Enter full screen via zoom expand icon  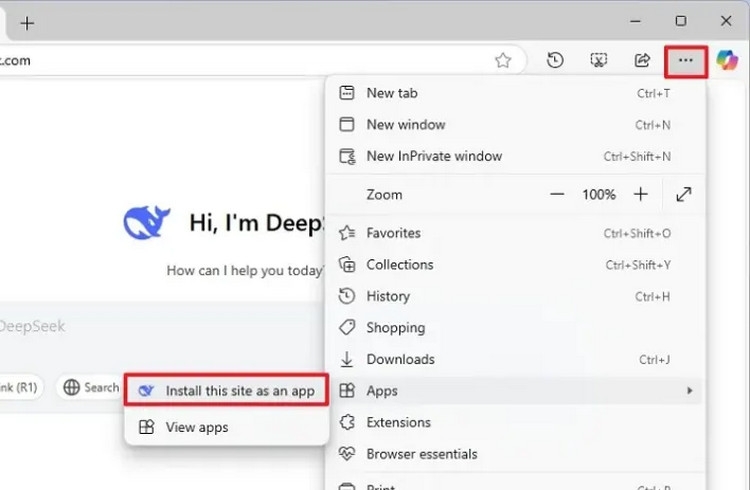tap(684, 194)
